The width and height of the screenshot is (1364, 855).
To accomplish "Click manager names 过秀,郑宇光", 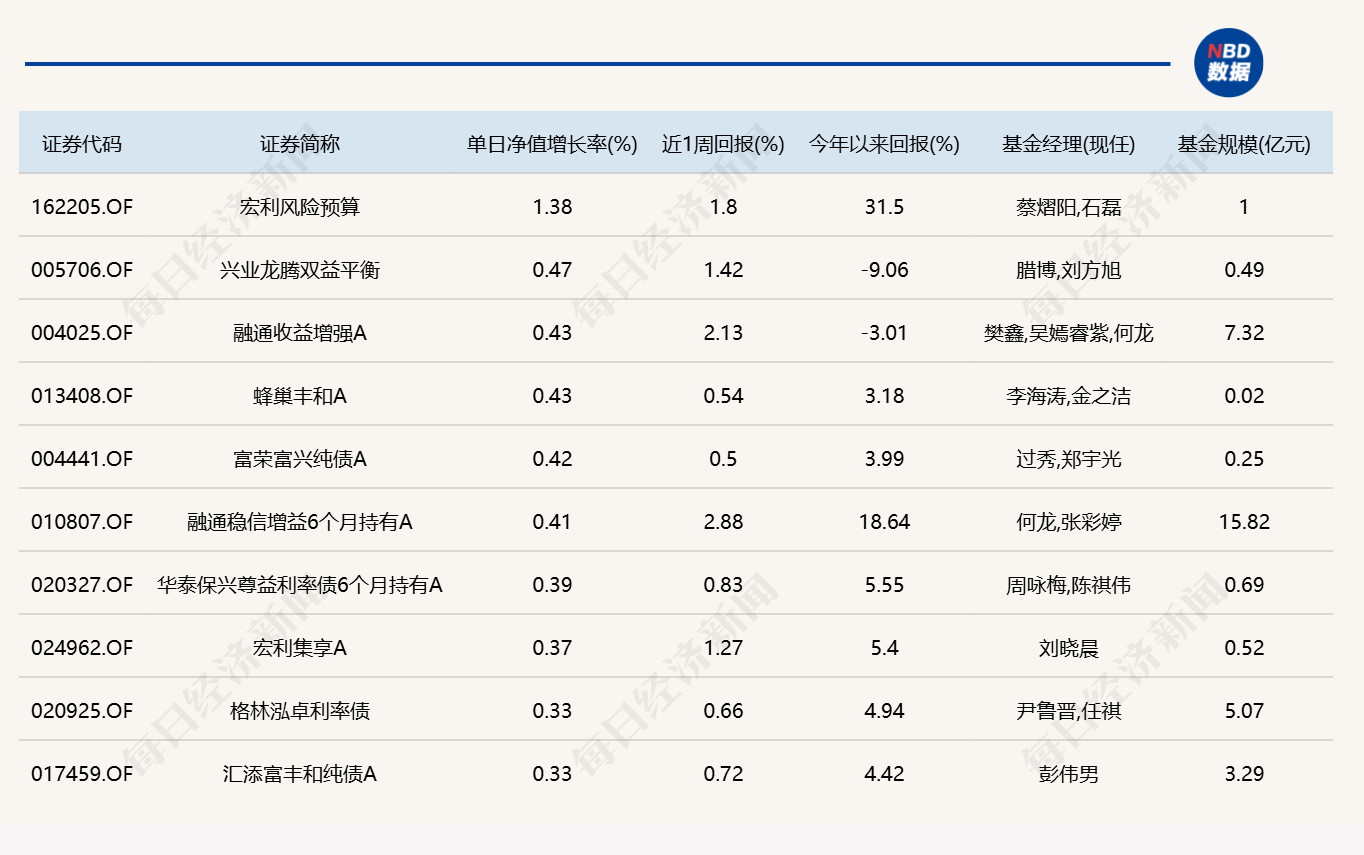I will [1068, 459].
